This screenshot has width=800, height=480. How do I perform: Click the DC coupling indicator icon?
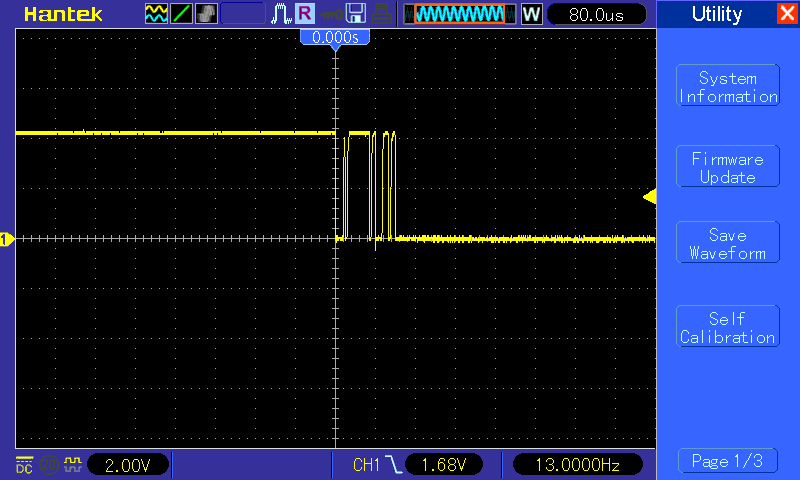(x=24, y=465)
